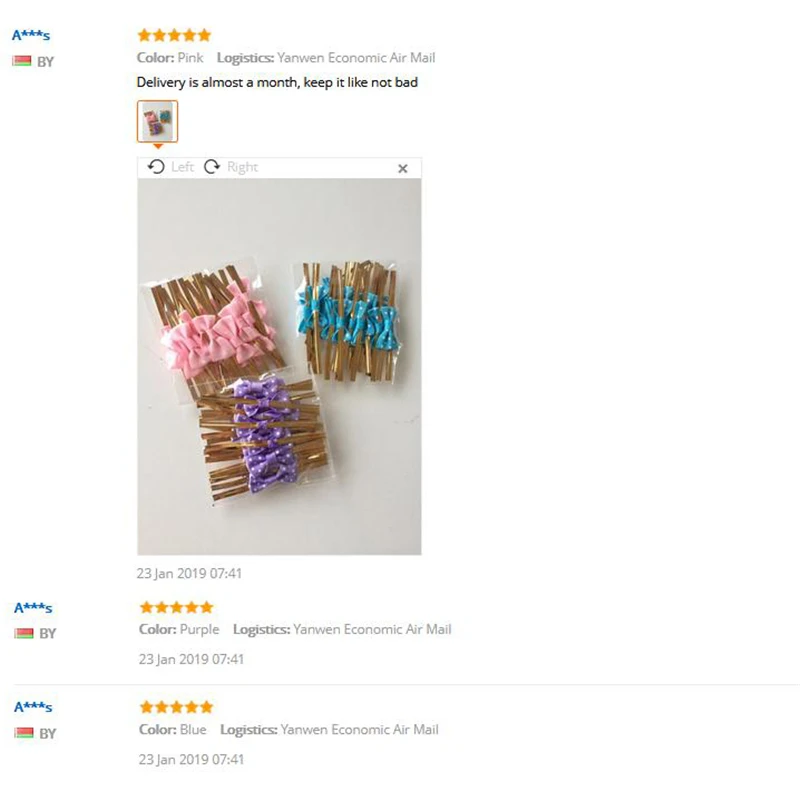Click the orange arrow below the thumbnail
Viewport: 800px width, 800px height.
[158, 146]
